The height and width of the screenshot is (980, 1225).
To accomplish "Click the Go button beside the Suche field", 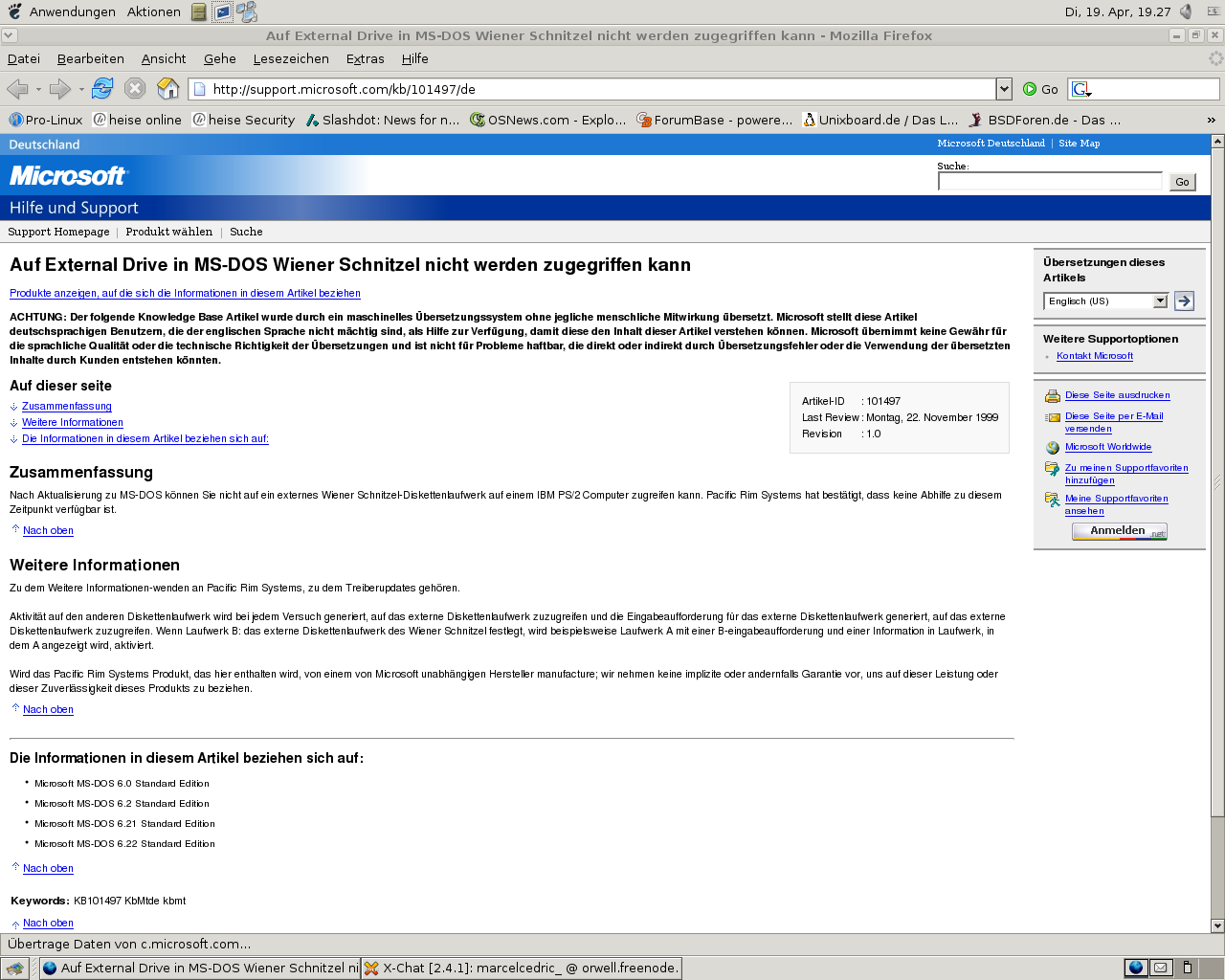I will (x=1183, y=182).
